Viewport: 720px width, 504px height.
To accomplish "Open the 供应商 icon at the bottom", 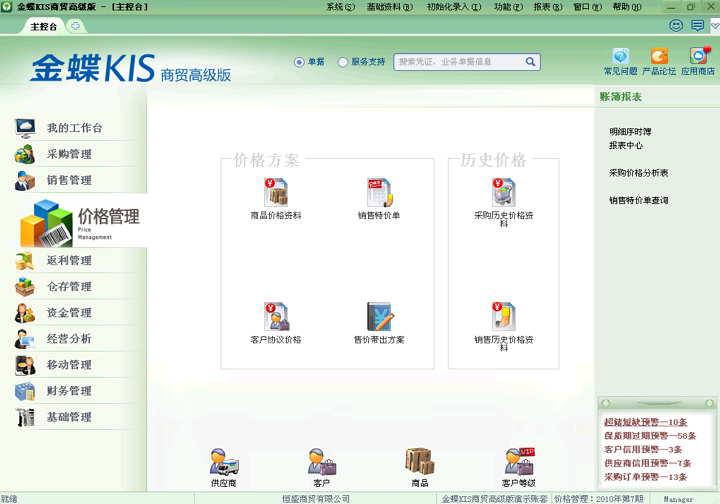I will [224, 462].
